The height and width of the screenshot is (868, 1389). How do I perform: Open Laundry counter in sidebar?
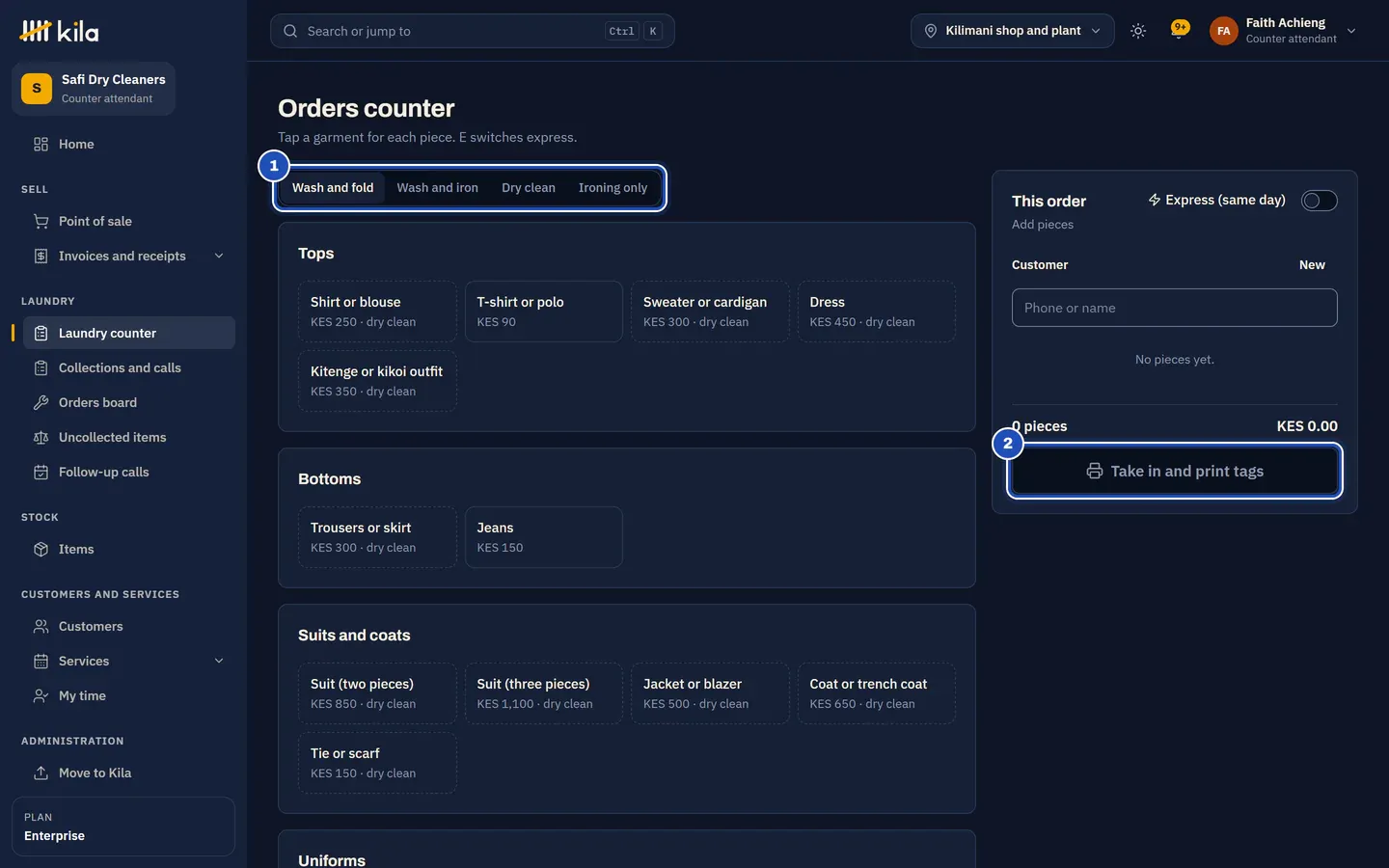point(128,333)
